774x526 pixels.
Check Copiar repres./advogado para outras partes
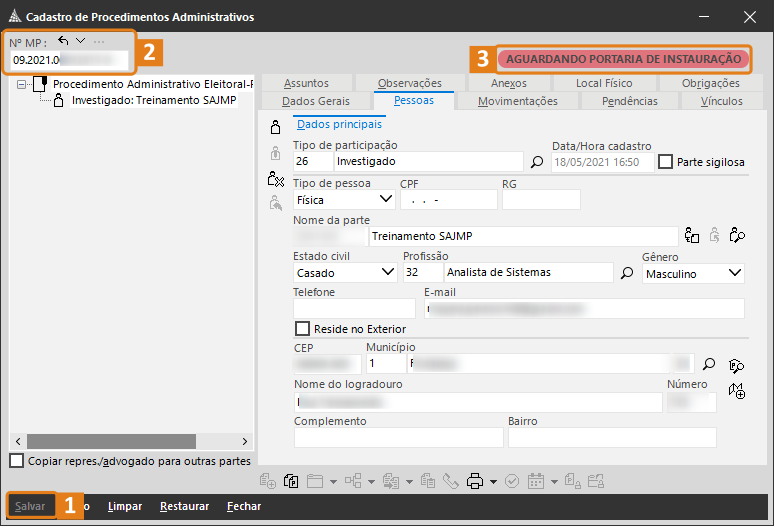(17, 461)
